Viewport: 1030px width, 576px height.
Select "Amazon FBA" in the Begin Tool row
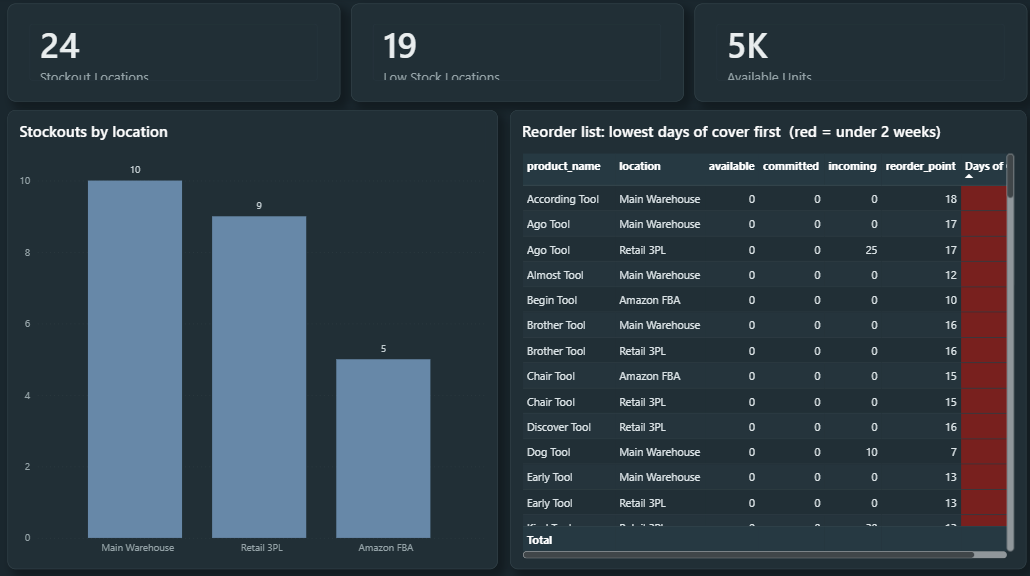(650, 300)
